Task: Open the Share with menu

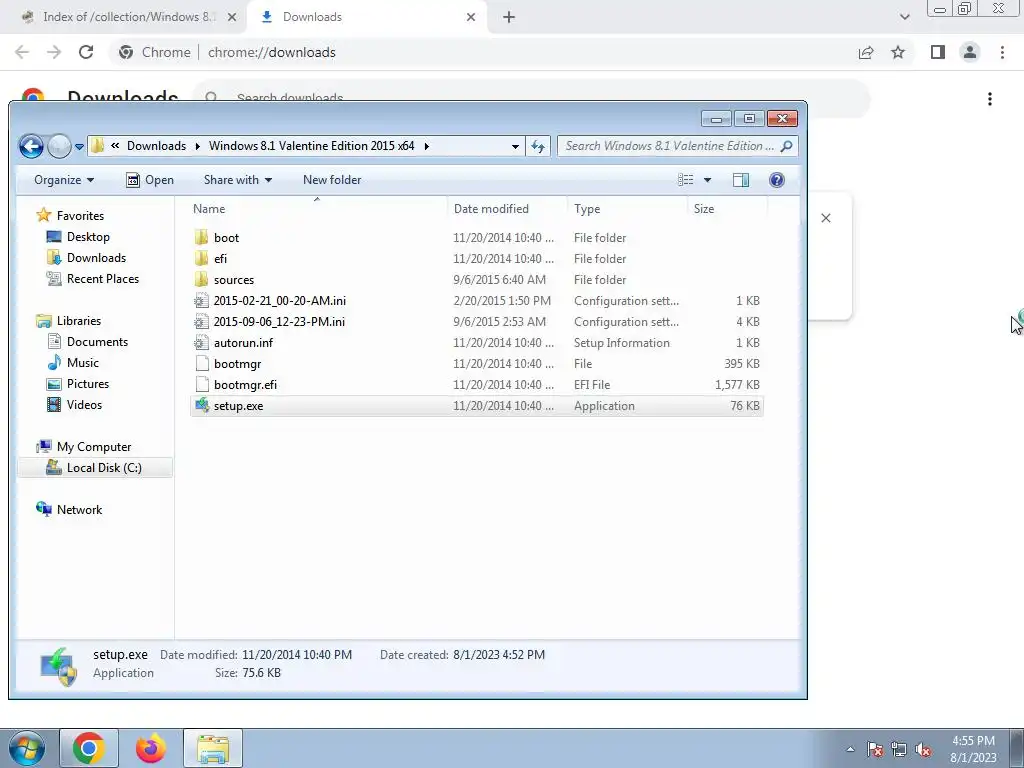Action: pyautogui.click(x=238, y=180)
